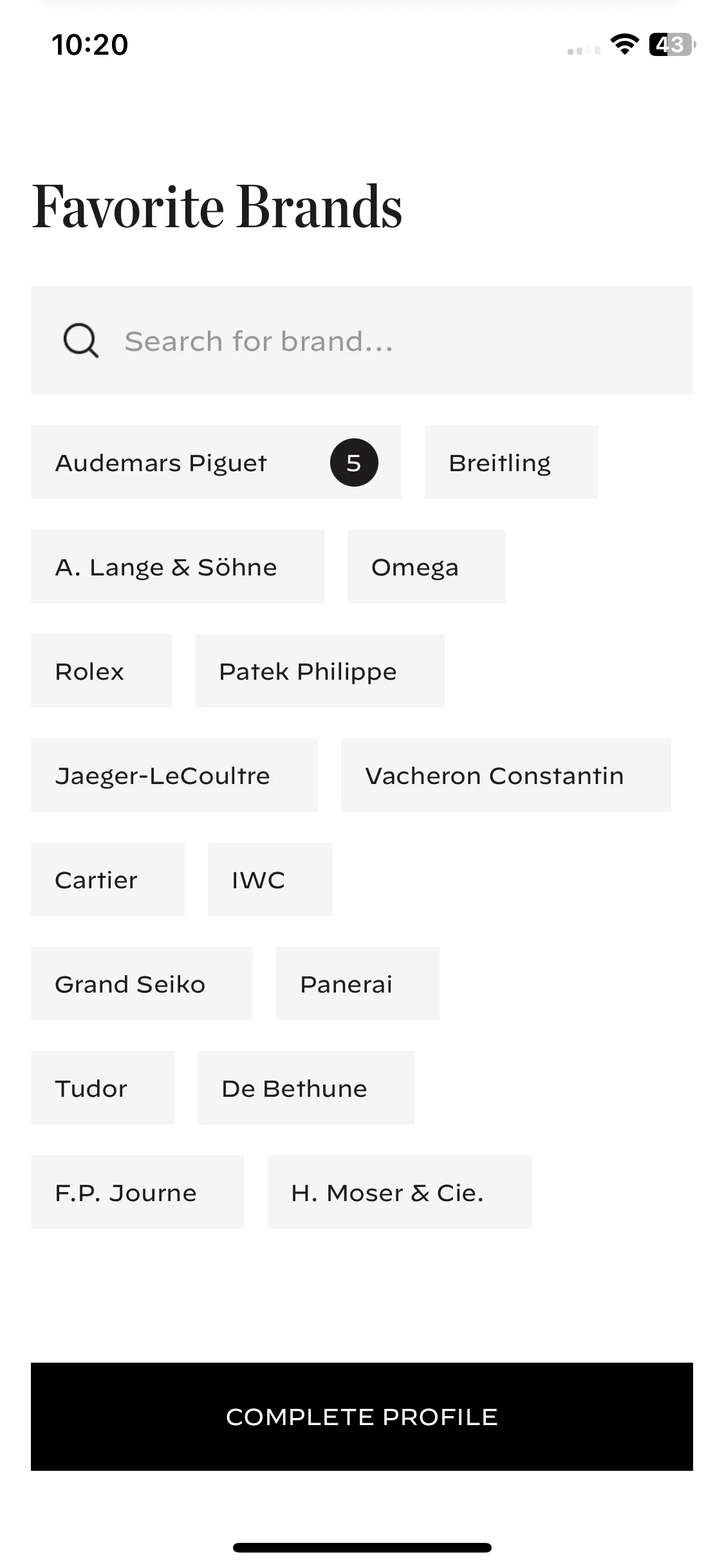This screenshot has width=724, height=1568.
Task: Select the H. Moser & Cie. chip
Action: [x=400, y=1192]
